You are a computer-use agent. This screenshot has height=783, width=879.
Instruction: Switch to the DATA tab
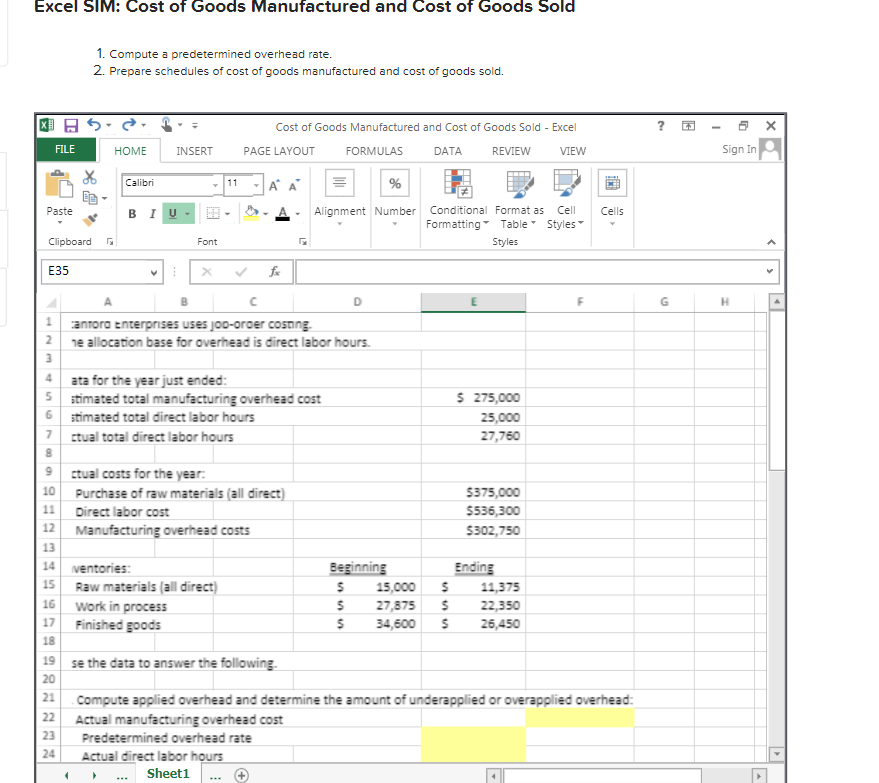pos(447,151)
